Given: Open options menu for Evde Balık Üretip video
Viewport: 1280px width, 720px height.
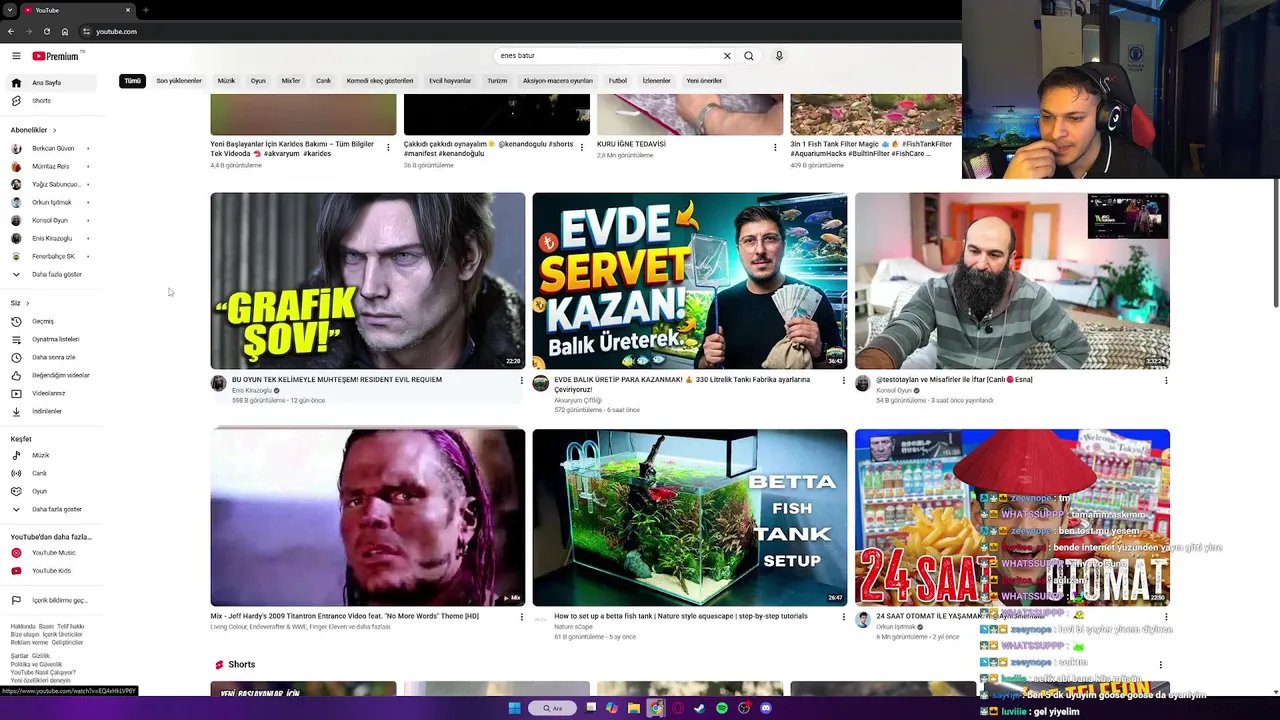Looking at the screenshot, I should (843, 380).
